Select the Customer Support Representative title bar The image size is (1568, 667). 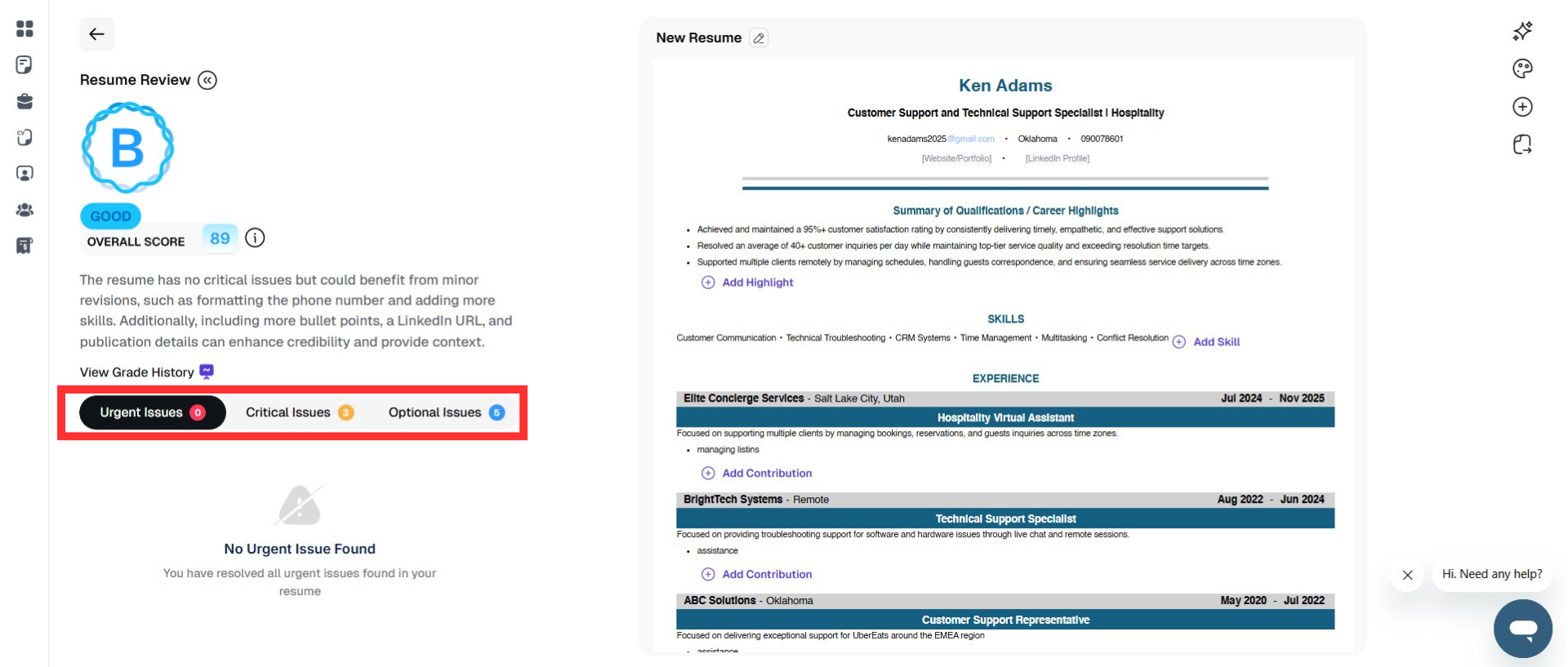tap(1005, 620)
